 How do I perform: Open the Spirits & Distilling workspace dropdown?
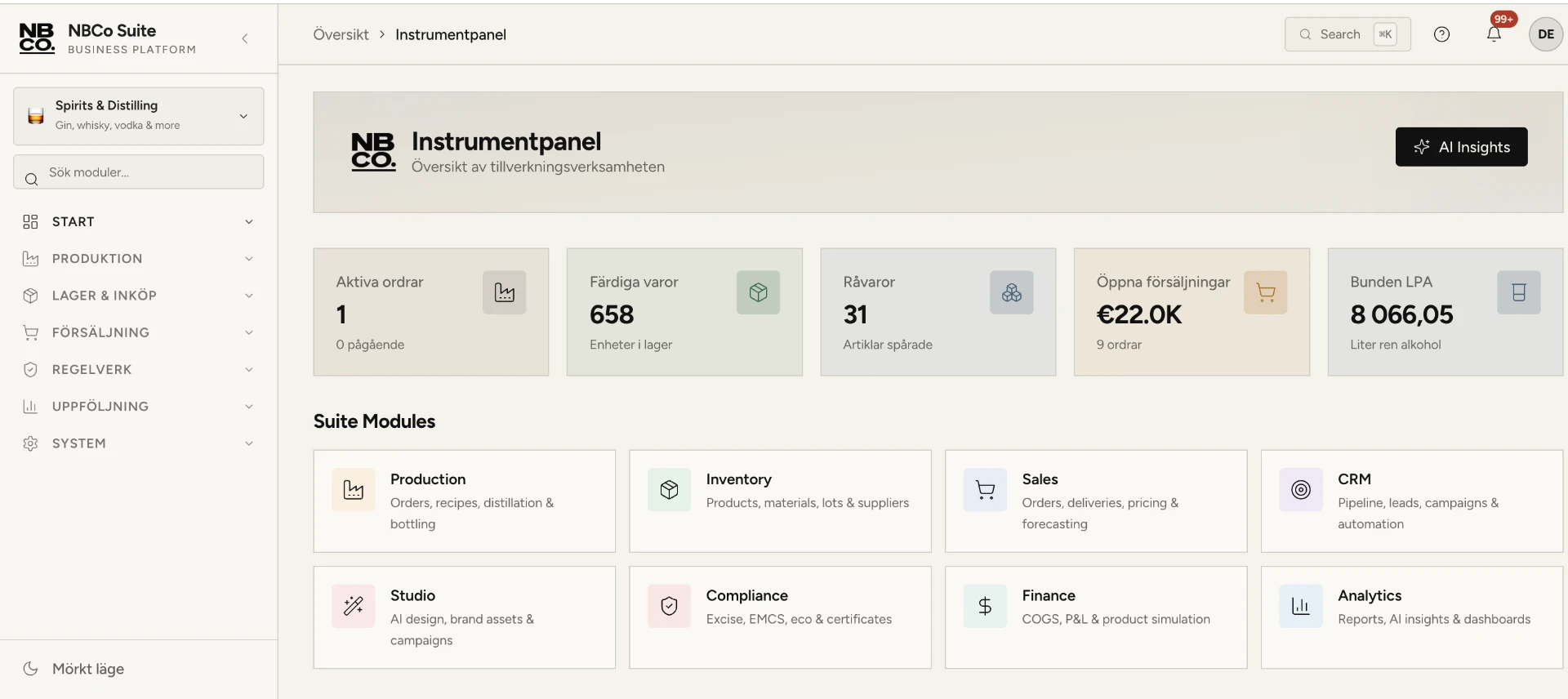click(138, 116)
